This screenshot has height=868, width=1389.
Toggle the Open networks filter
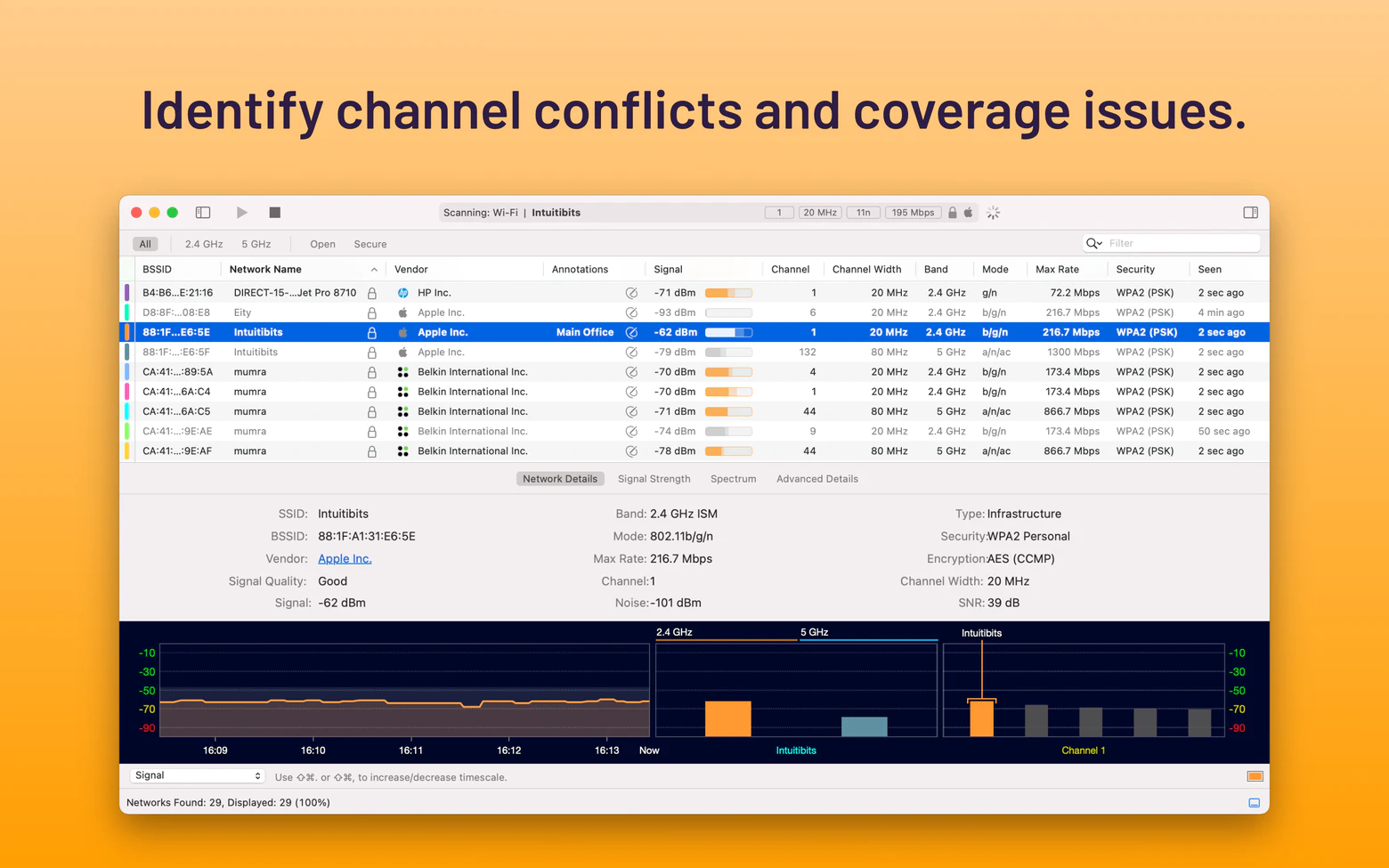click(x=322, y=244)
